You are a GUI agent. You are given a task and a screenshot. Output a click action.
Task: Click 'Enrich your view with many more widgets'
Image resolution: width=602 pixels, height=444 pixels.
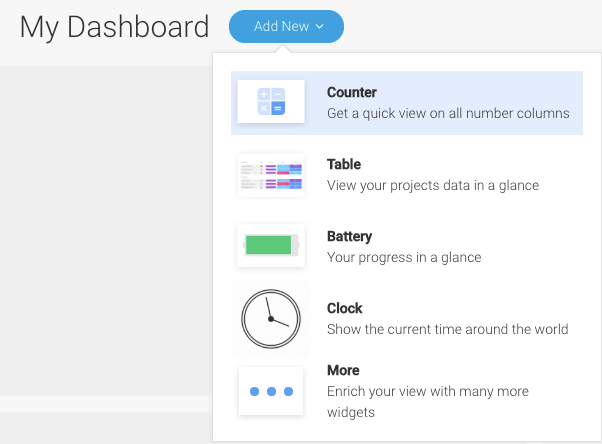click(x=428, y=402)
